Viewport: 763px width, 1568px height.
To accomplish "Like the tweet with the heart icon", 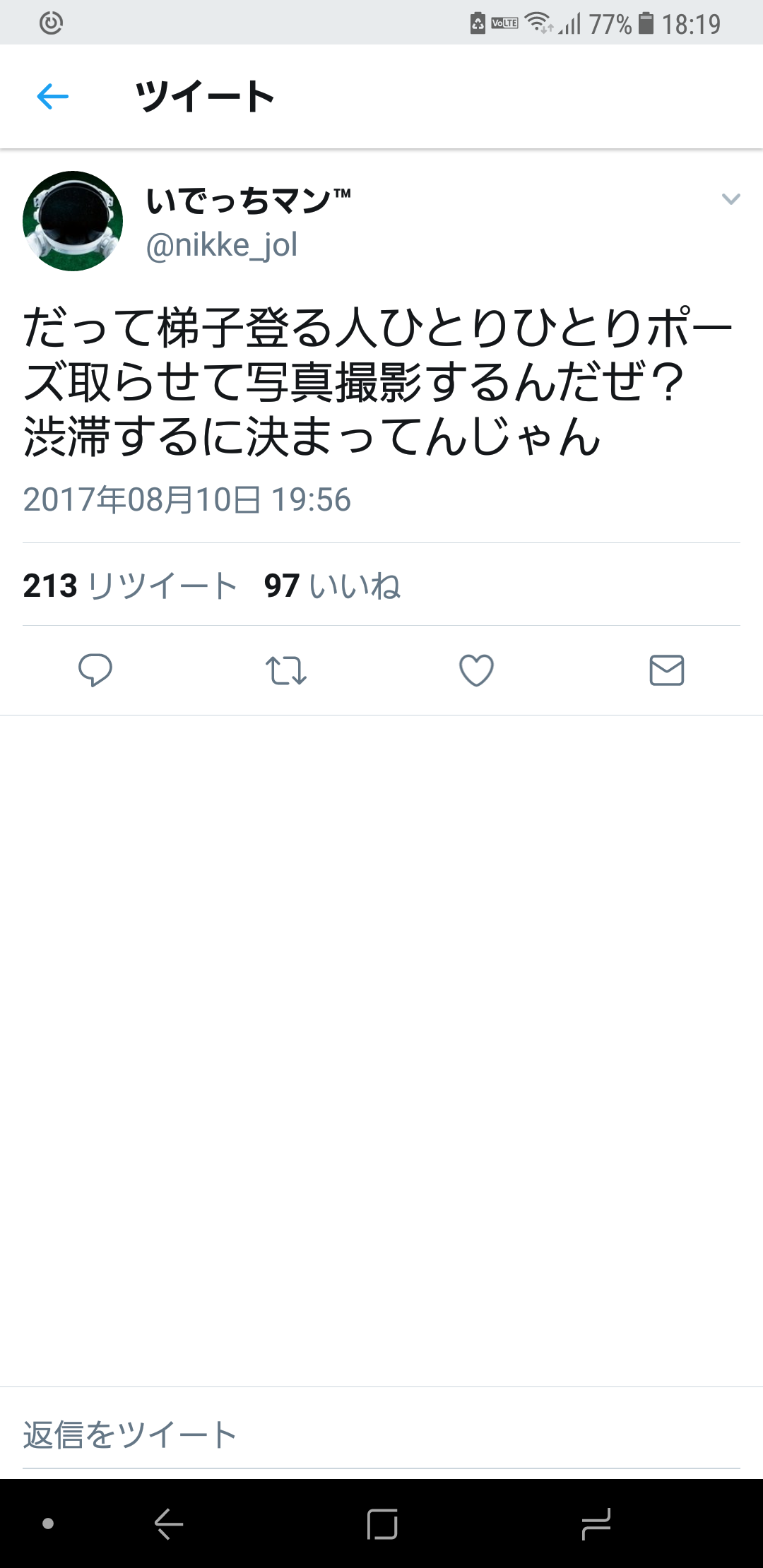I will (x=476, y=670).
